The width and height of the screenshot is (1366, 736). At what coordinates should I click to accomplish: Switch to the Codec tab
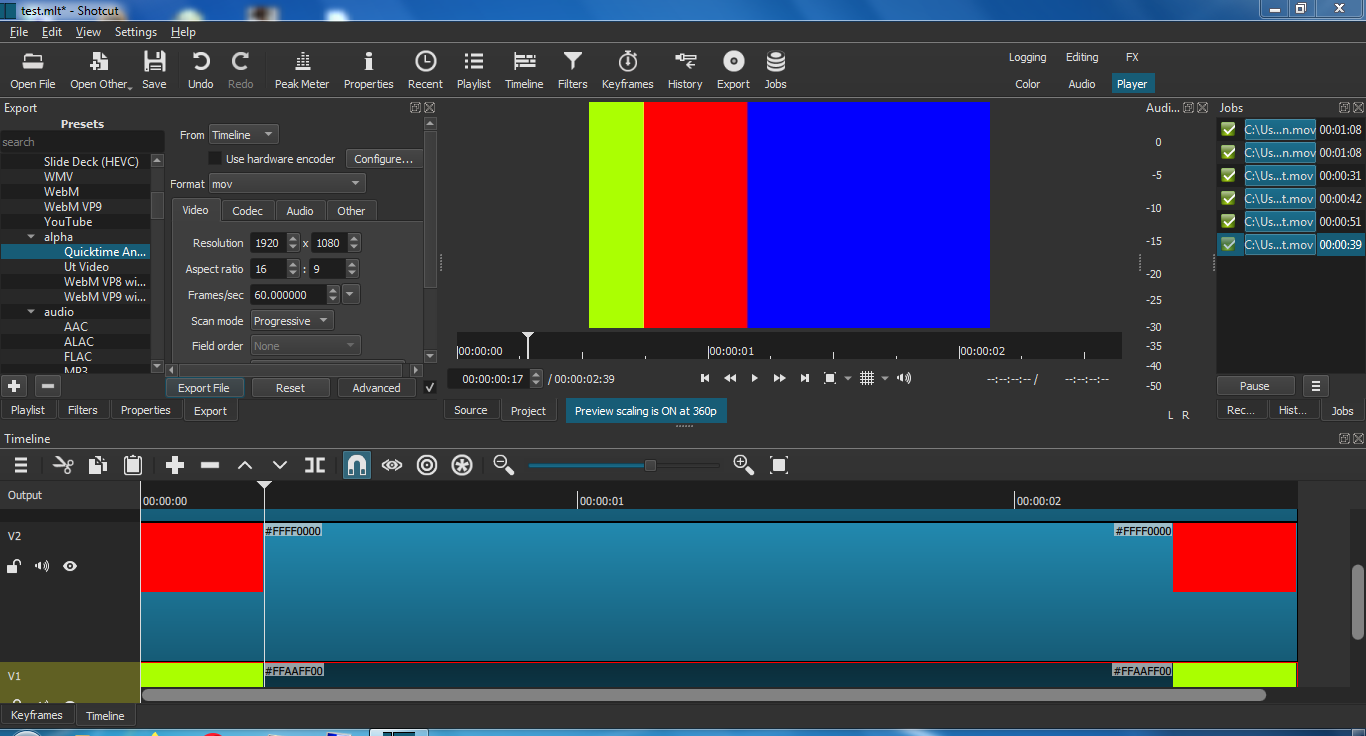[248, 211]
